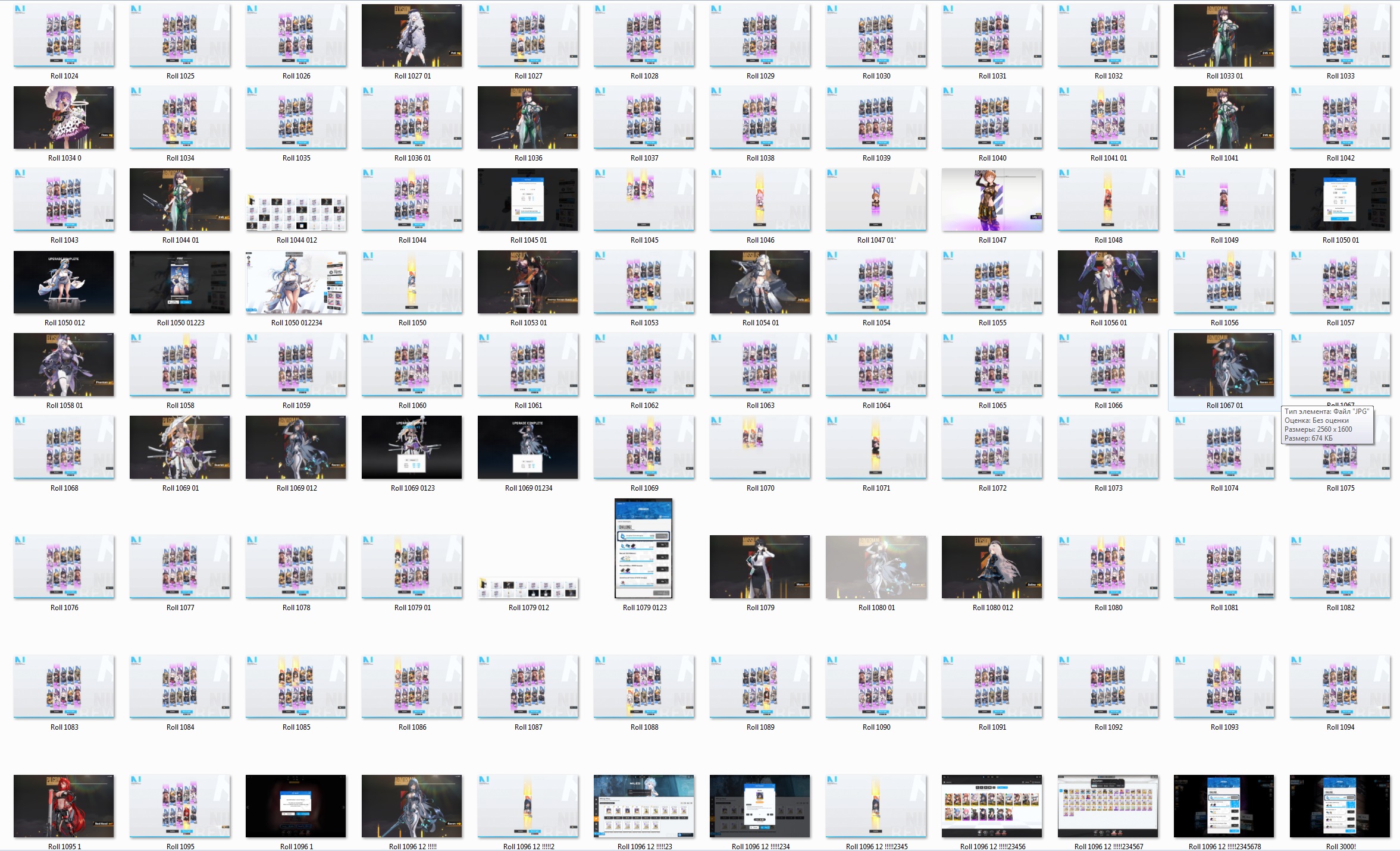The height and width of the screenshot is (851, 1400).
Task: Click the Roll 1034 0 umbrella character thumbnail
Action: tap(64, 118)
